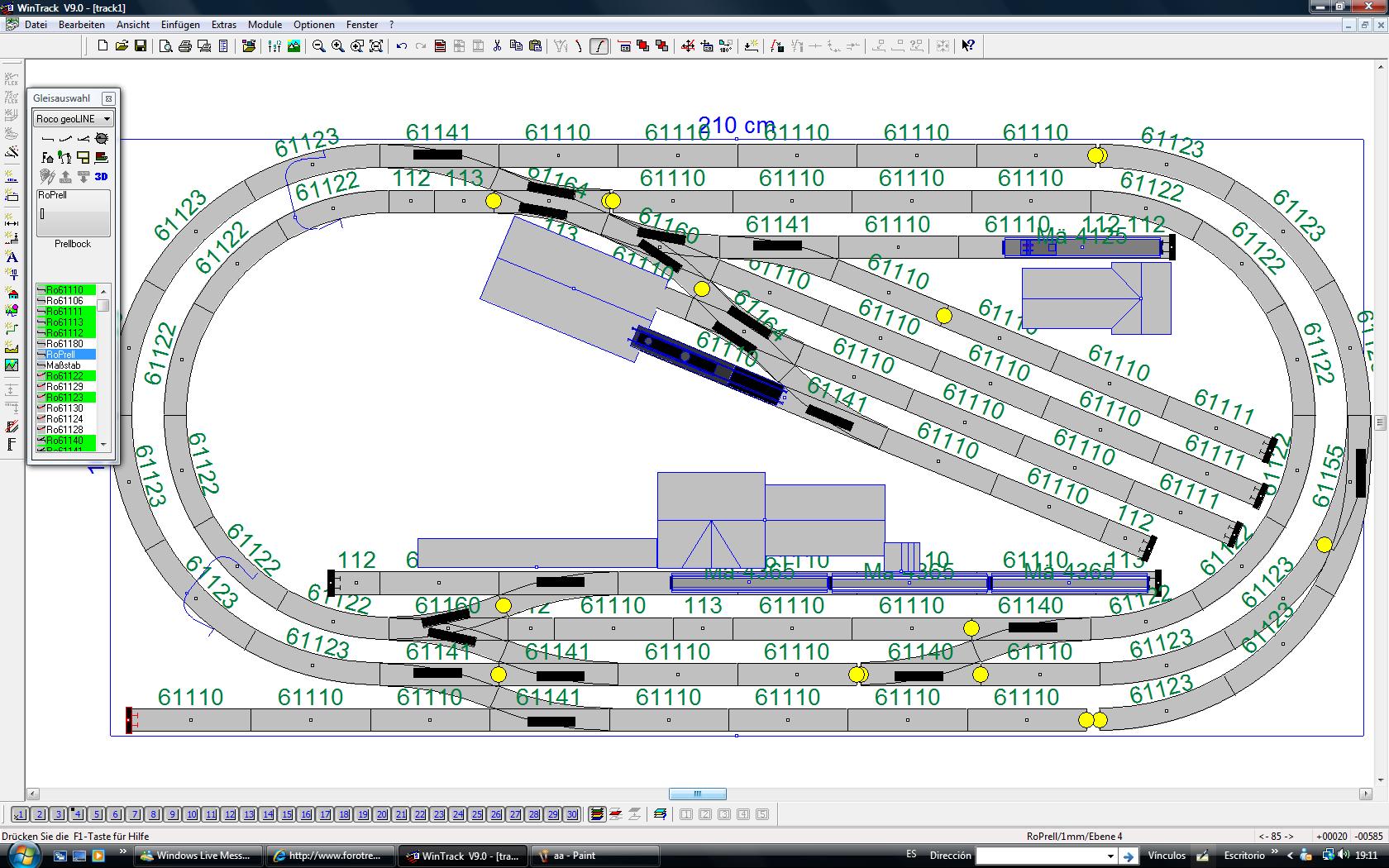Viewport: 1389px width, 868px height.
Task: Zoom in with the magnifier plus icon
Action: point(338,46)
